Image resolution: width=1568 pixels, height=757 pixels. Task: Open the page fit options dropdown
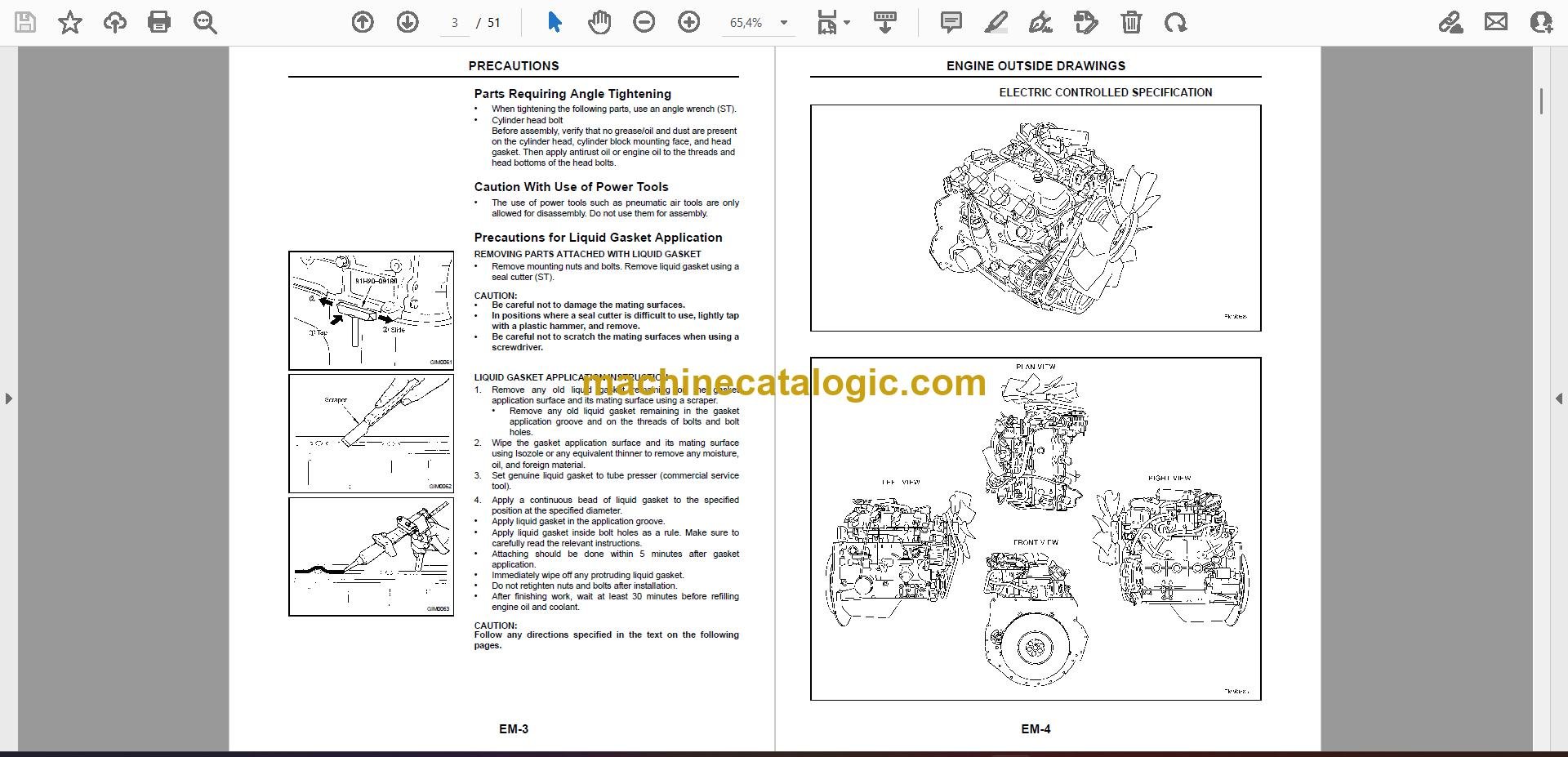[833, 23]
